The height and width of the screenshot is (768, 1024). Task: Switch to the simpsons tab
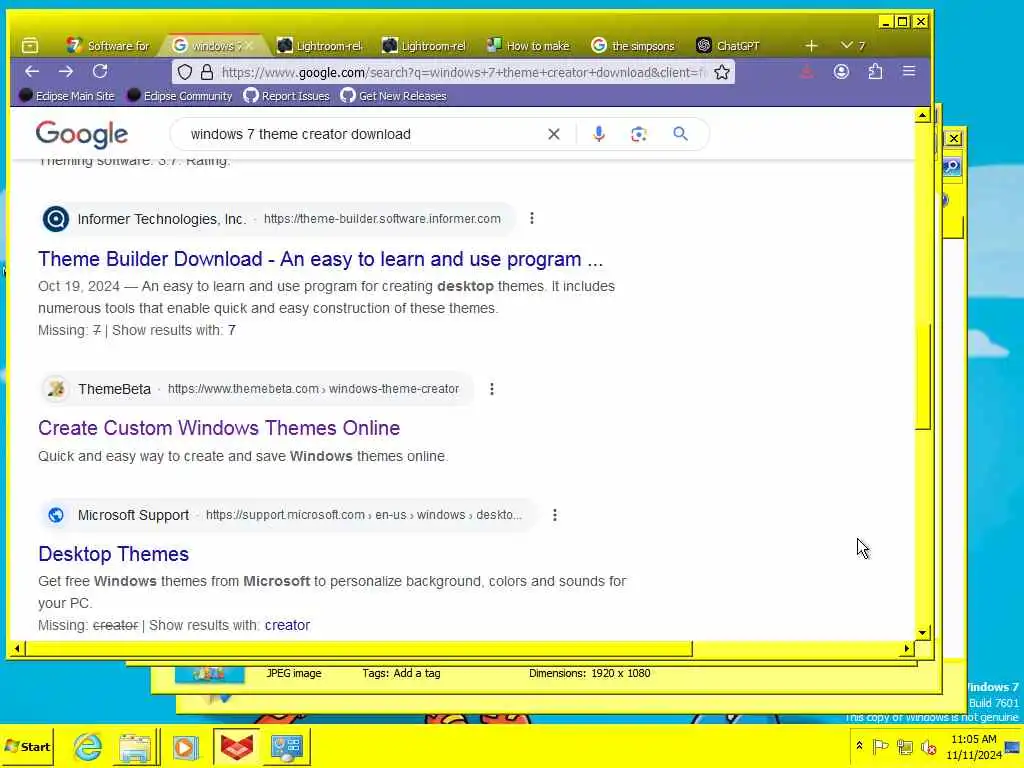click(633, 46)
